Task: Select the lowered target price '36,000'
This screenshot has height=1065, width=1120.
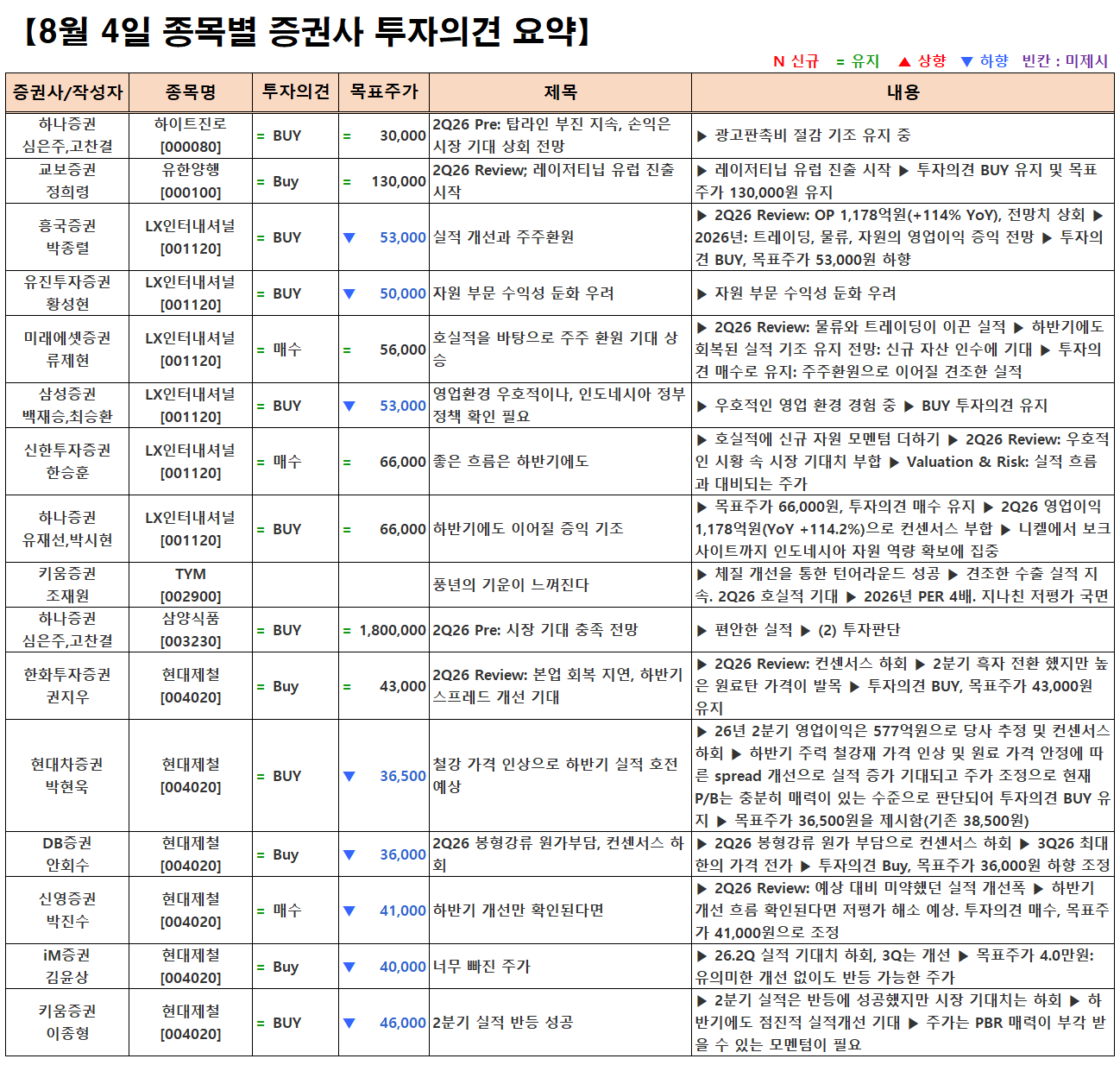Action: 403,854
